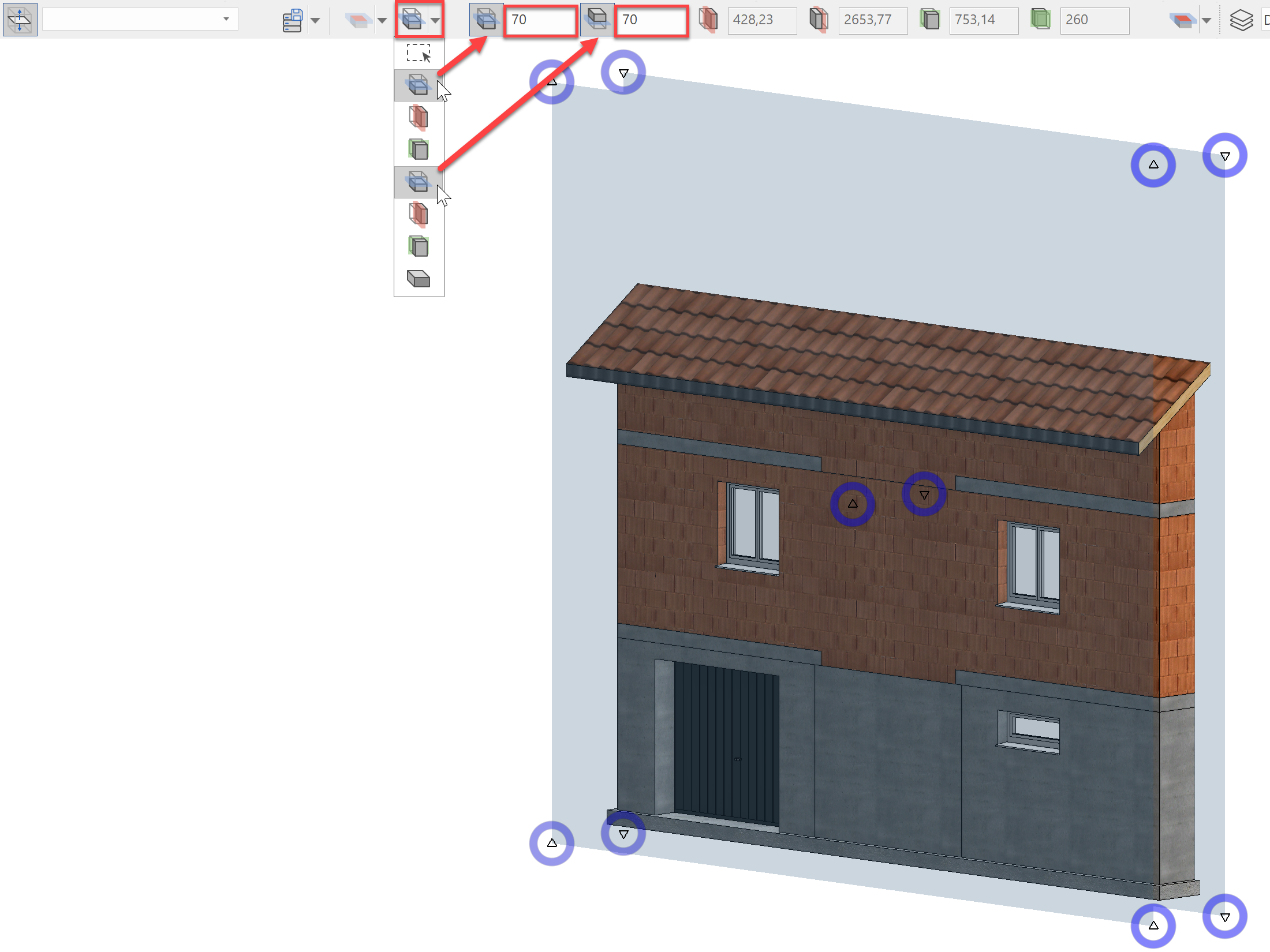The width and height of the screenshot is (1270, 952).
Task: Select the dashed rectangle selection tool in dropdown list
Action: pos(419,53)
